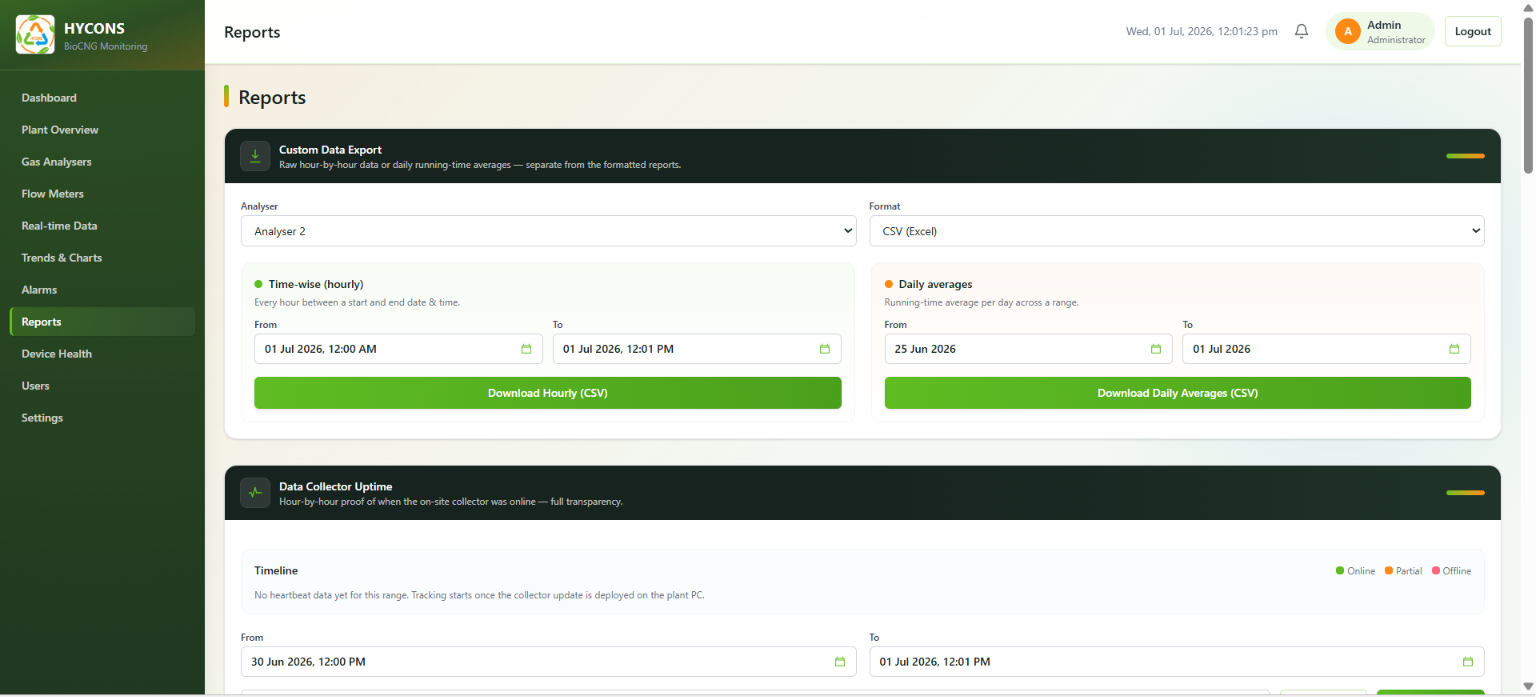Click the uptime From date-time field

coord(548,662)
